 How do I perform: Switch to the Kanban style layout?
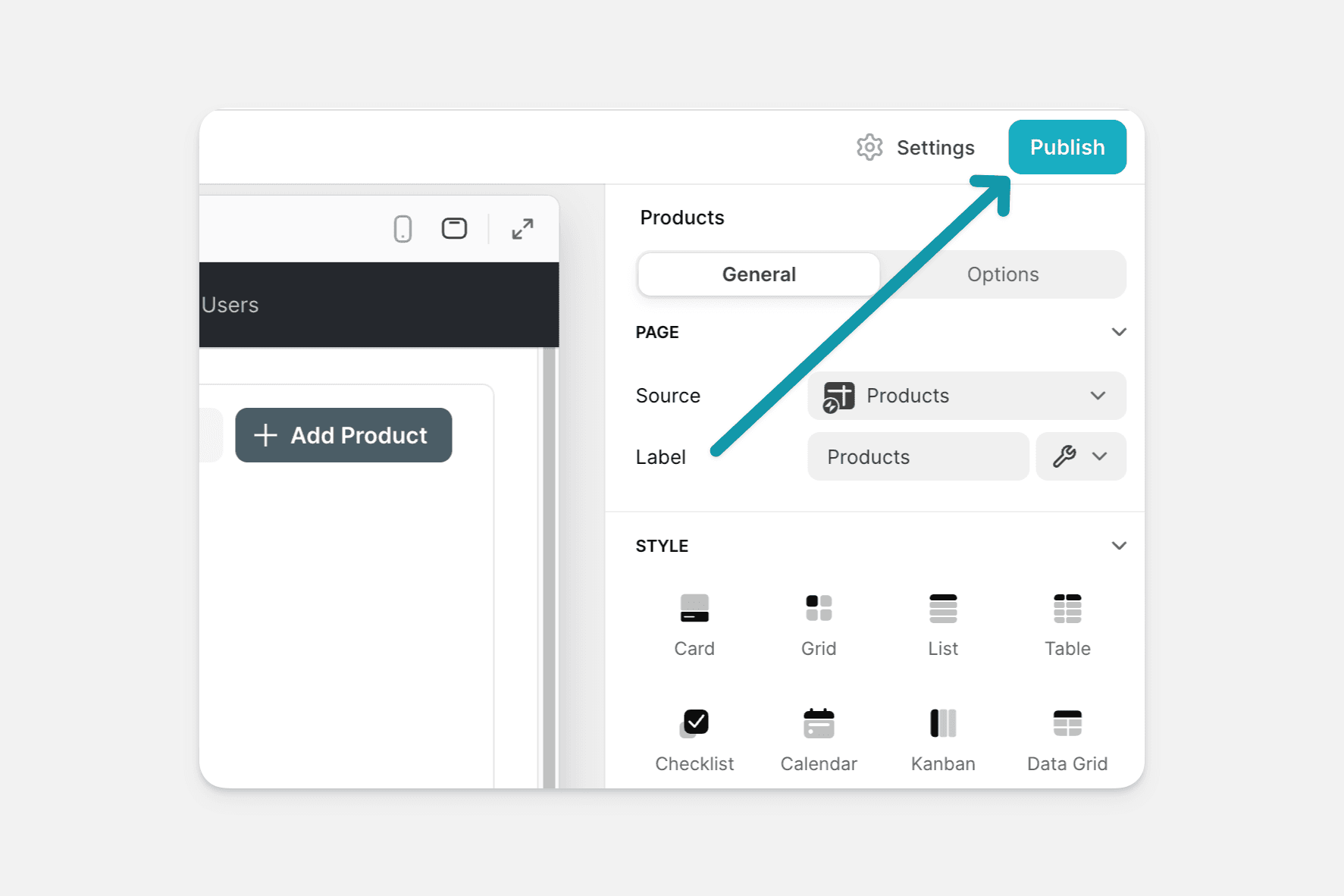(942, 739)
